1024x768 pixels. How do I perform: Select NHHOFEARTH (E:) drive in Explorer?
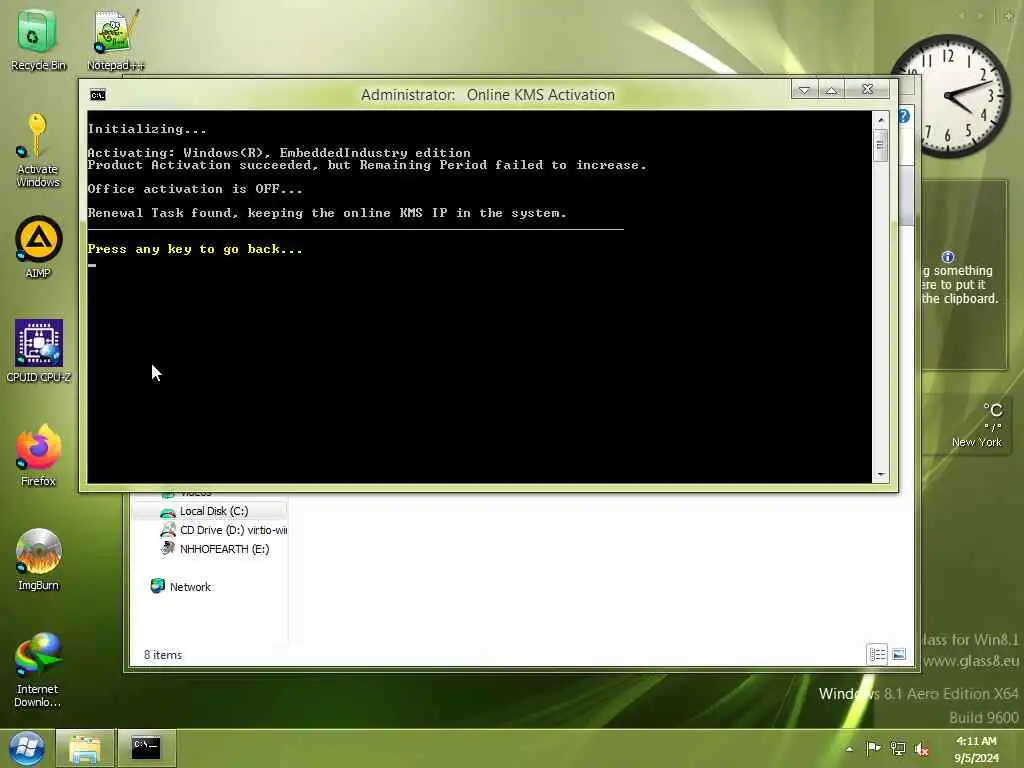(x=214, y=549)
